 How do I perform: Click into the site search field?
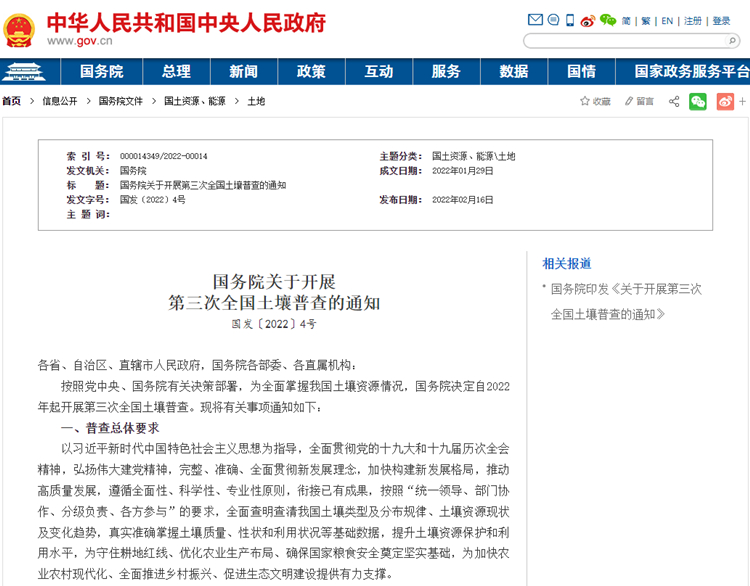(620, 41)
